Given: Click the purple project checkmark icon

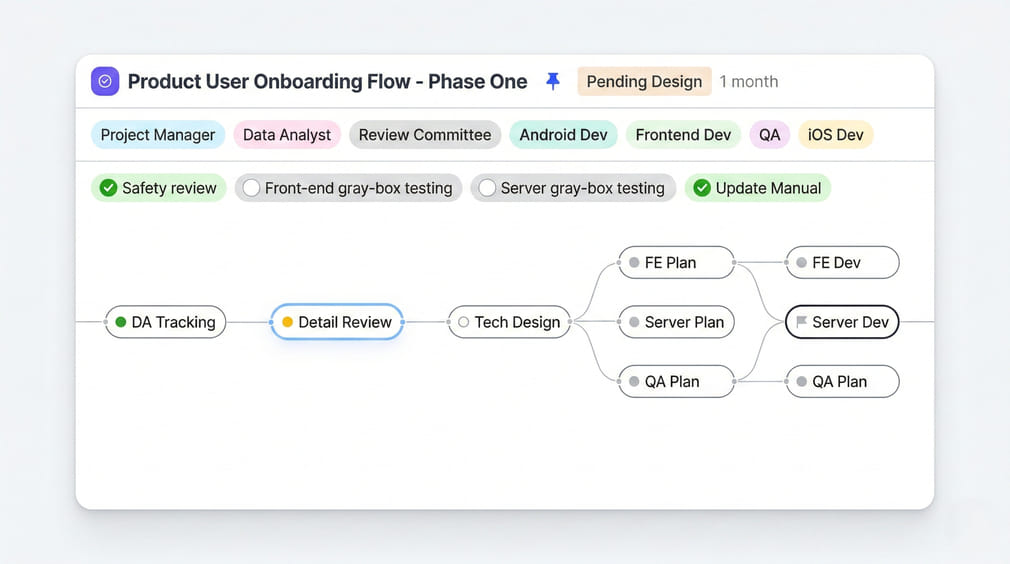Looking at the screenshot, I should (x=105, y=81).
